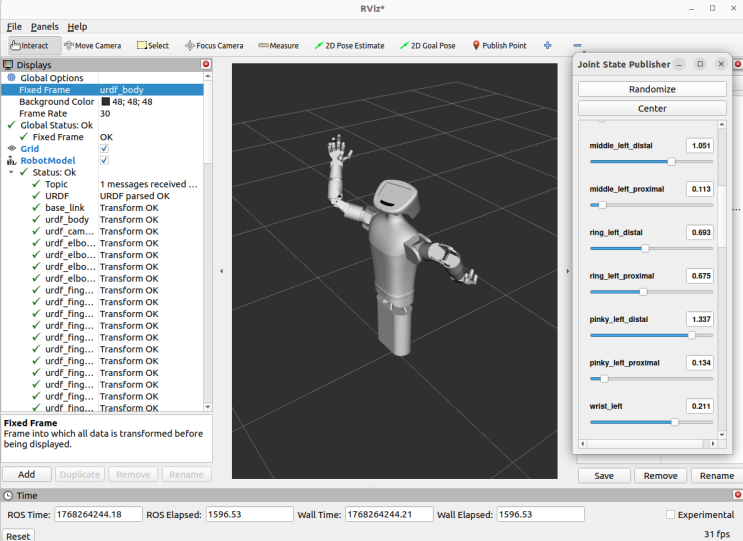
Task: Select the Interact tool
Action: tap(35, 45)
